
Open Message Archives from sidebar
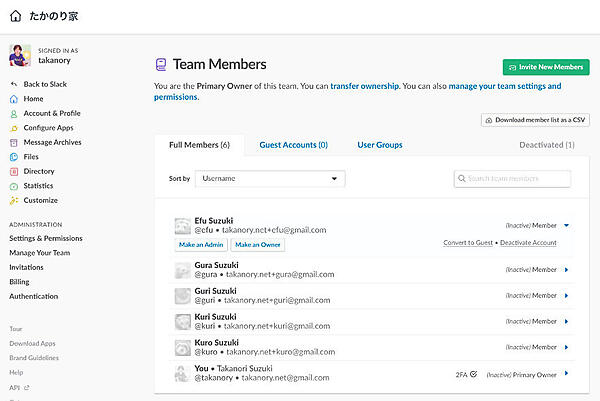coord(52,142)
